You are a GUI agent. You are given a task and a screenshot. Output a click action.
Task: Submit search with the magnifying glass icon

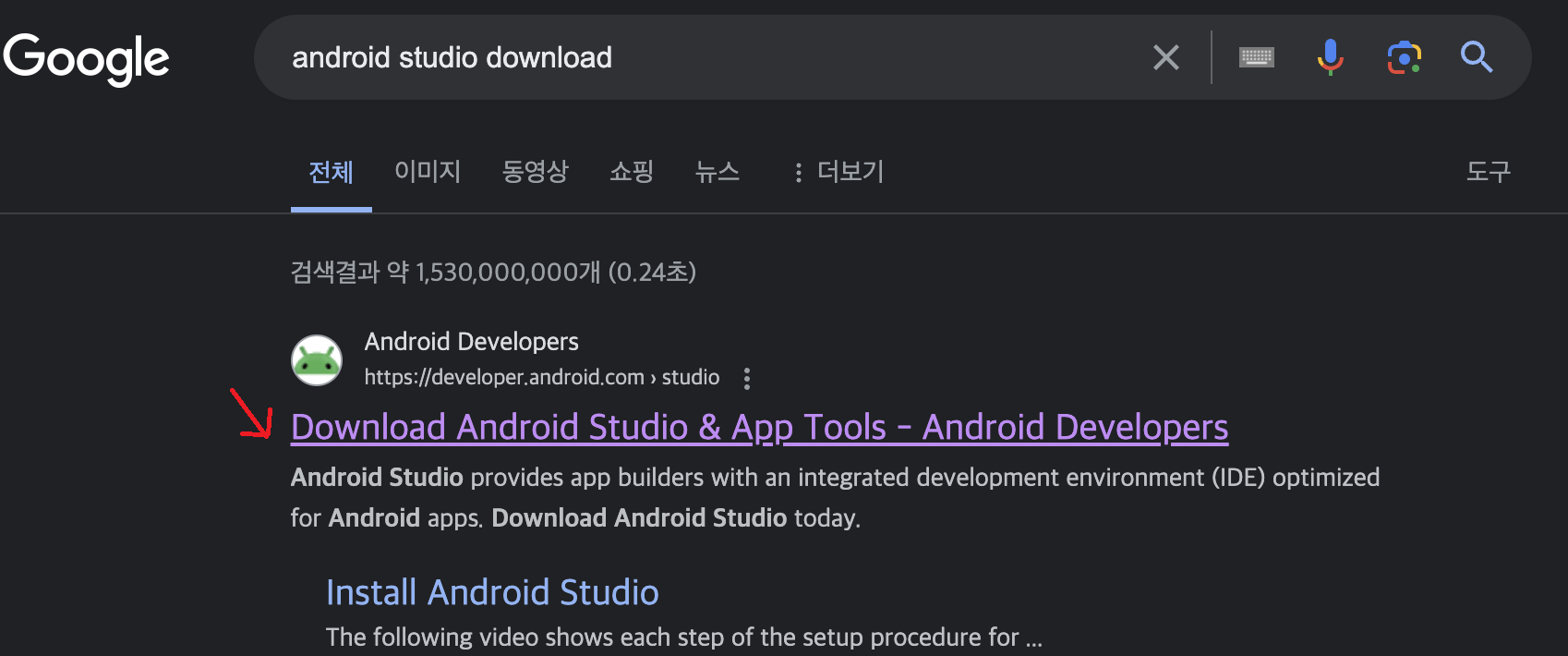click(1476, 57)
